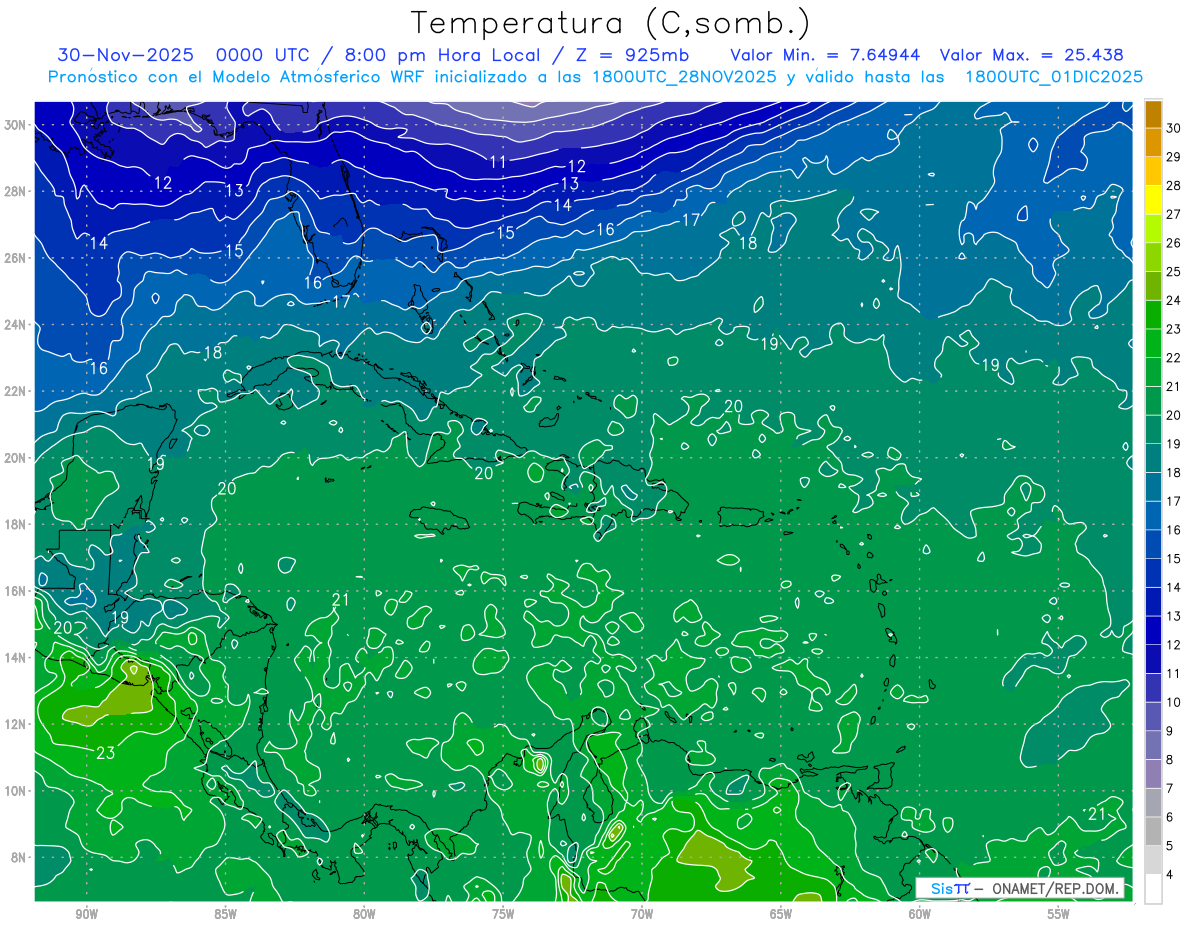Click the blue 'Sisπ' logo text
Image resolution: width=1200 pixels, height=927 pixels.
949,888
